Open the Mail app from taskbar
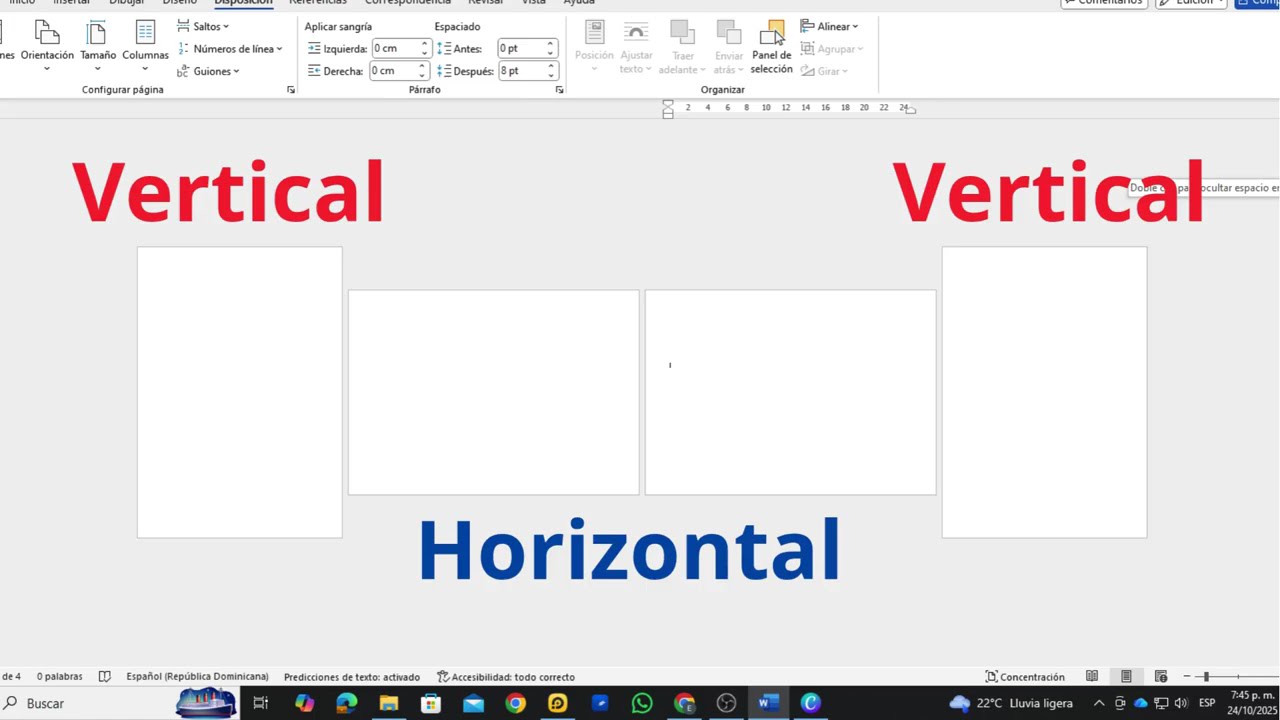Image resolution: width=1280 pixels, height=720 pixels. pos(473,704)
